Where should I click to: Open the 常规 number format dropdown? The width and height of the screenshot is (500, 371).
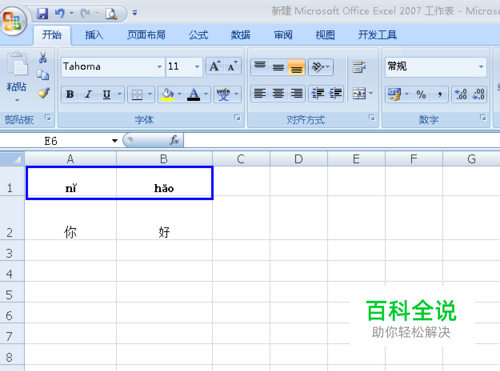coord(481,67)
